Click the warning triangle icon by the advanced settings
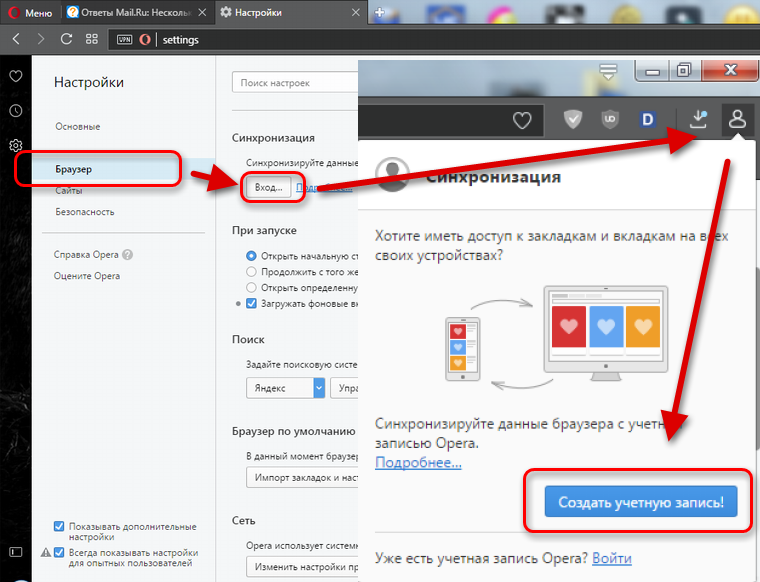The width and height of the screenshot is (760, 582). [x=46, y=552]
